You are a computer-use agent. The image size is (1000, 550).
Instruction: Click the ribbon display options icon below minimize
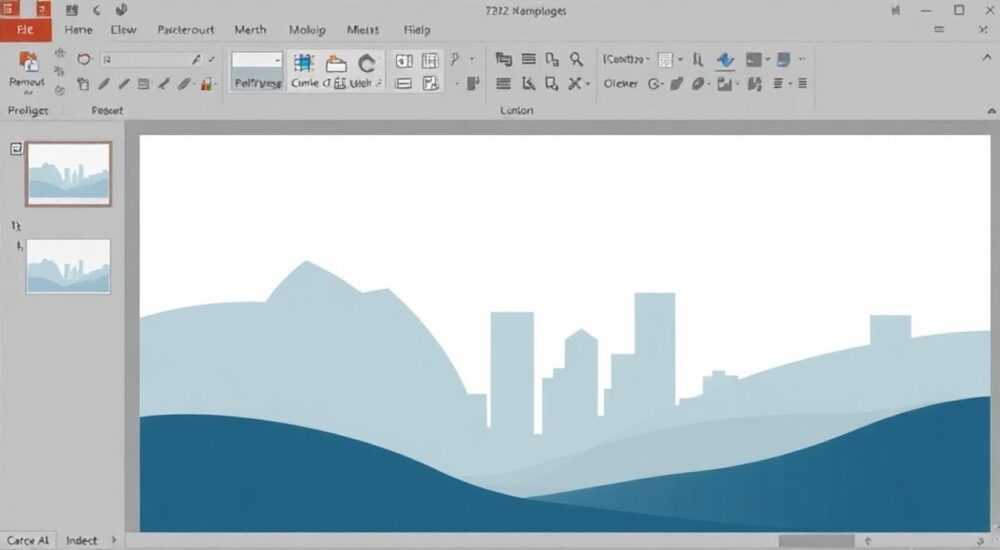[939, 29]
